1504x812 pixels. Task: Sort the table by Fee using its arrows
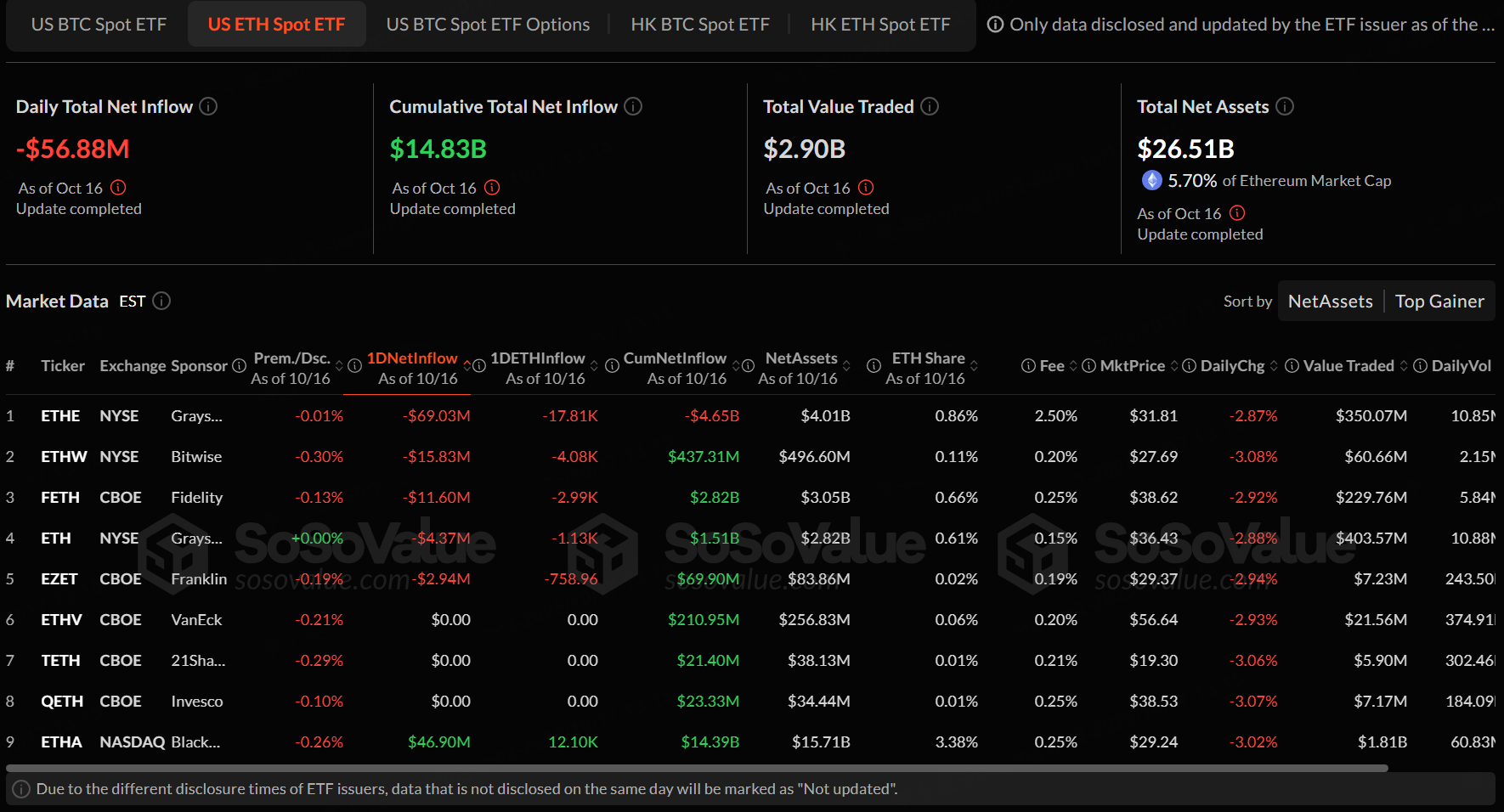(x=1073, y=366)
